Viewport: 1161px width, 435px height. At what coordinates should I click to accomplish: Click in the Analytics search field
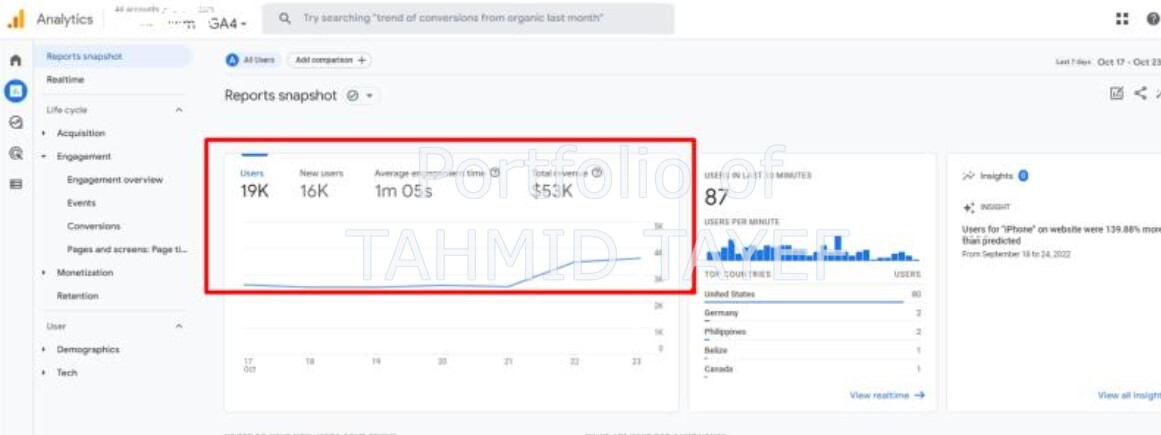(469, 19)
